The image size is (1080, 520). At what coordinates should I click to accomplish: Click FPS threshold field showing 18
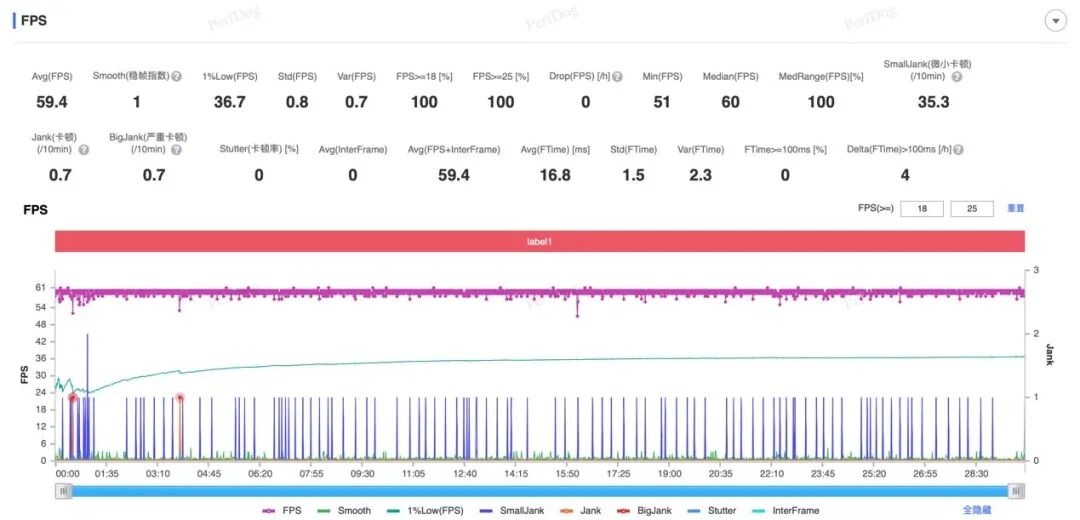click(x=920, y=208)
